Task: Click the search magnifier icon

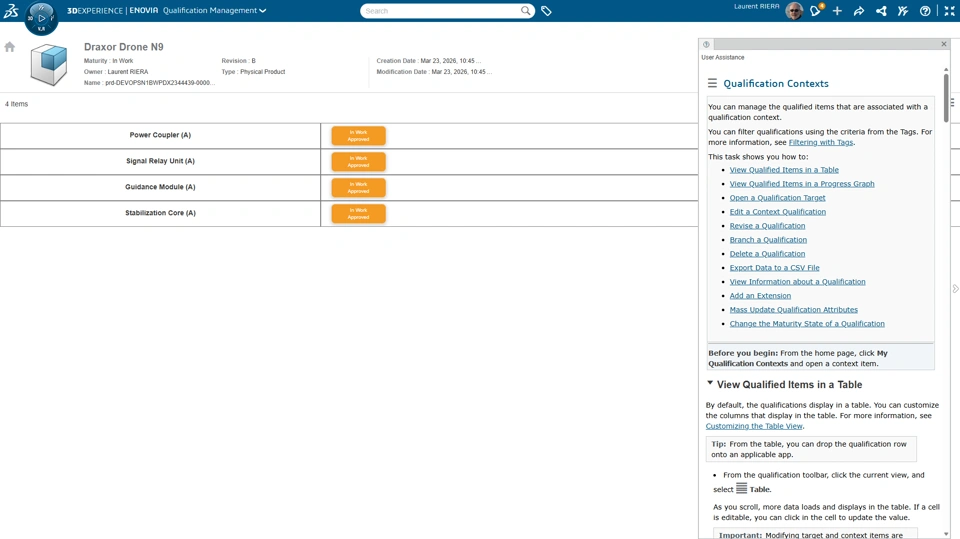Action: (x=526, y=10)
